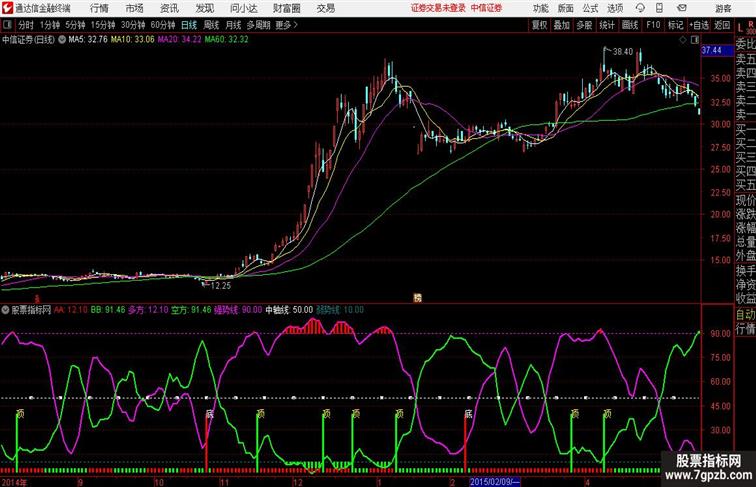Expand MA indicator dropdown beside 中信证券(日线)

(62, 40)
